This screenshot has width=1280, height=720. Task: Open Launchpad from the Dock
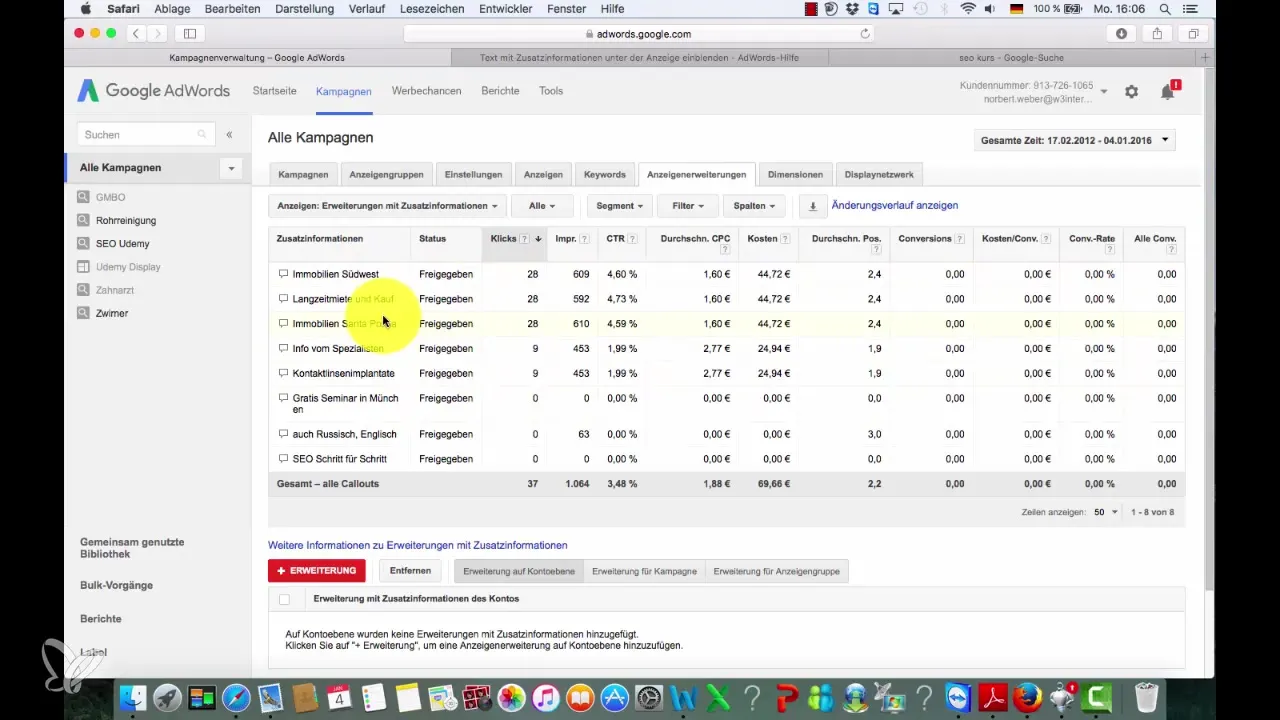[167, 697]
